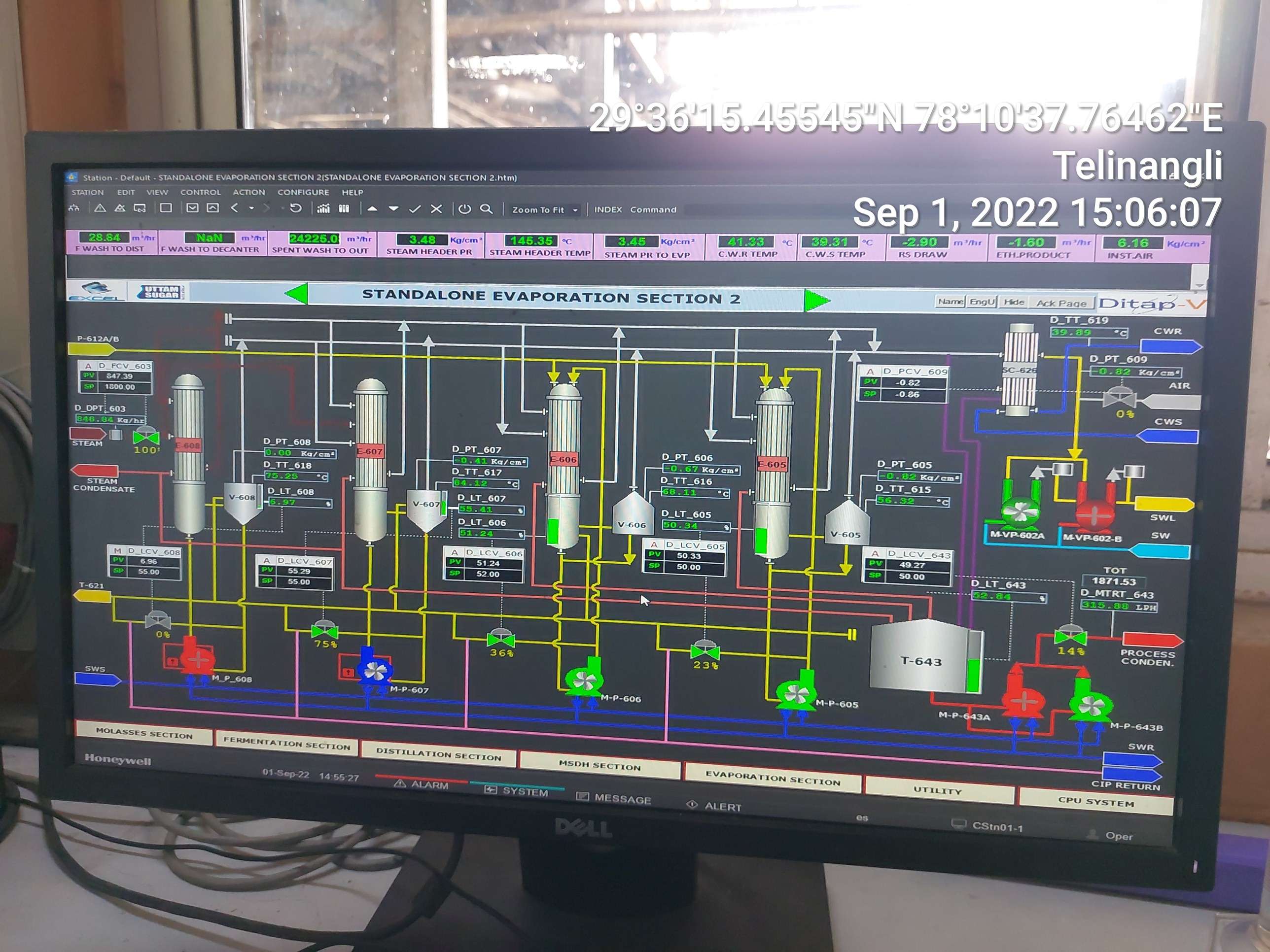Expand the back history dropdown arrow
Viewport: 1270px width, 952px height.
pyautogui.click(x=251, y=208)
